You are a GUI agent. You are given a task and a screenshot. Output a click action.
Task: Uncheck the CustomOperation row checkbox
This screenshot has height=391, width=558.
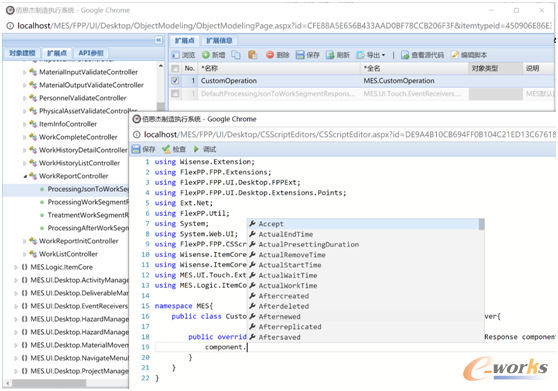pos(175,81)
